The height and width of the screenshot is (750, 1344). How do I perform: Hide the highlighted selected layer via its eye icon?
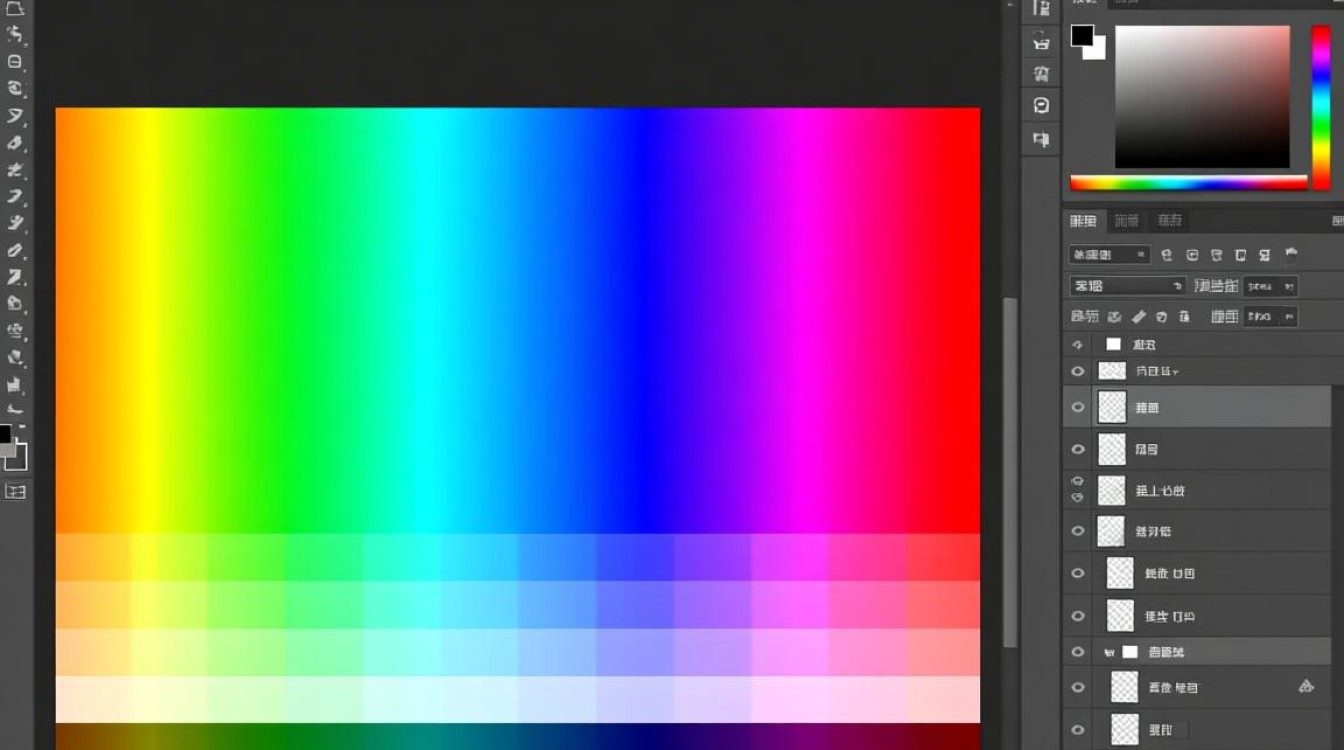[x=1078, y=407]
